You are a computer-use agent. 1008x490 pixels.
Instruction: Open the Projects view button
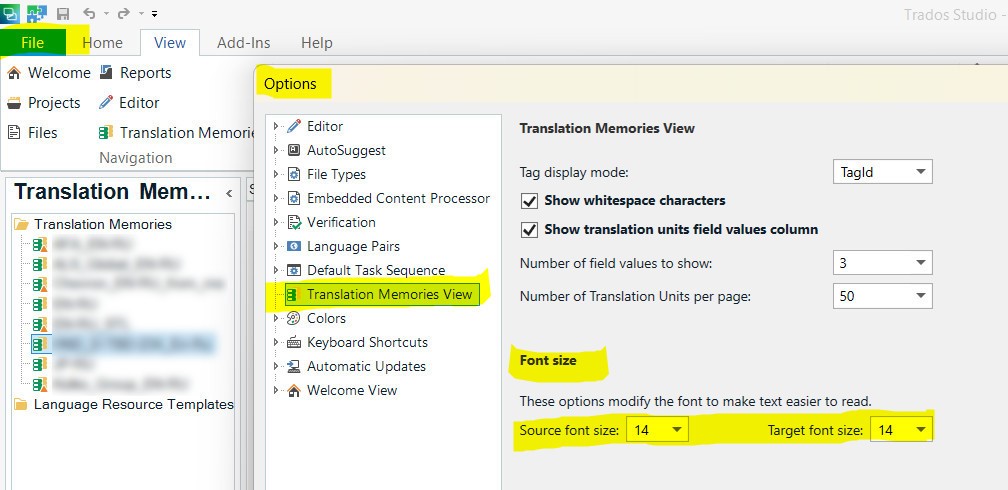[x=44, y=103]
